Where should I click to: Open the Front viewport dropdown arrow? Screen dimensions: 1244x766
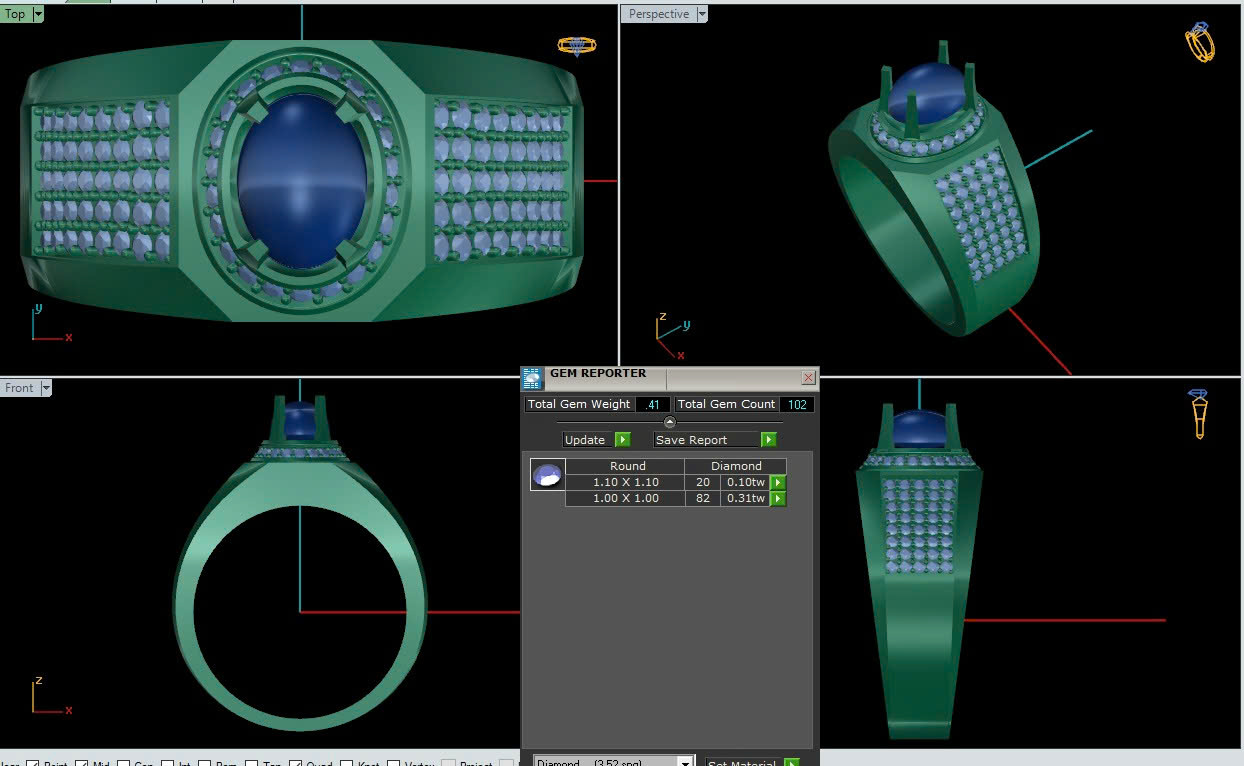tap(45, 388)
